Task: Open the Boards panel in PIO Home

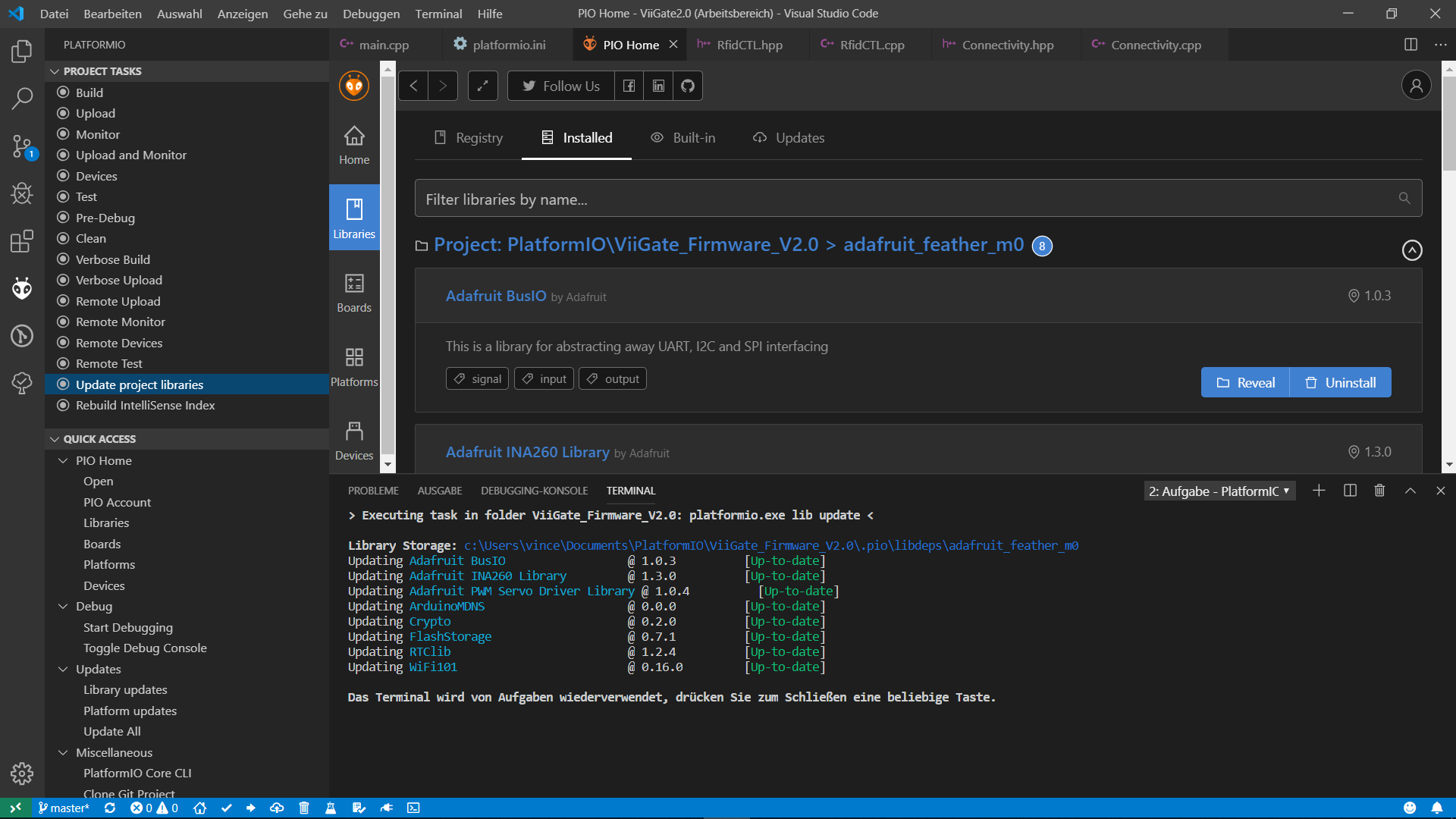Action: [353, 292]
